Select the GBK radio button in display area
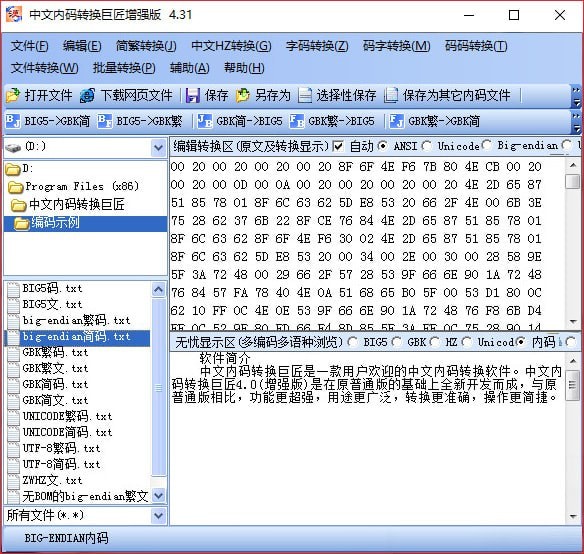 coord(397,341)
